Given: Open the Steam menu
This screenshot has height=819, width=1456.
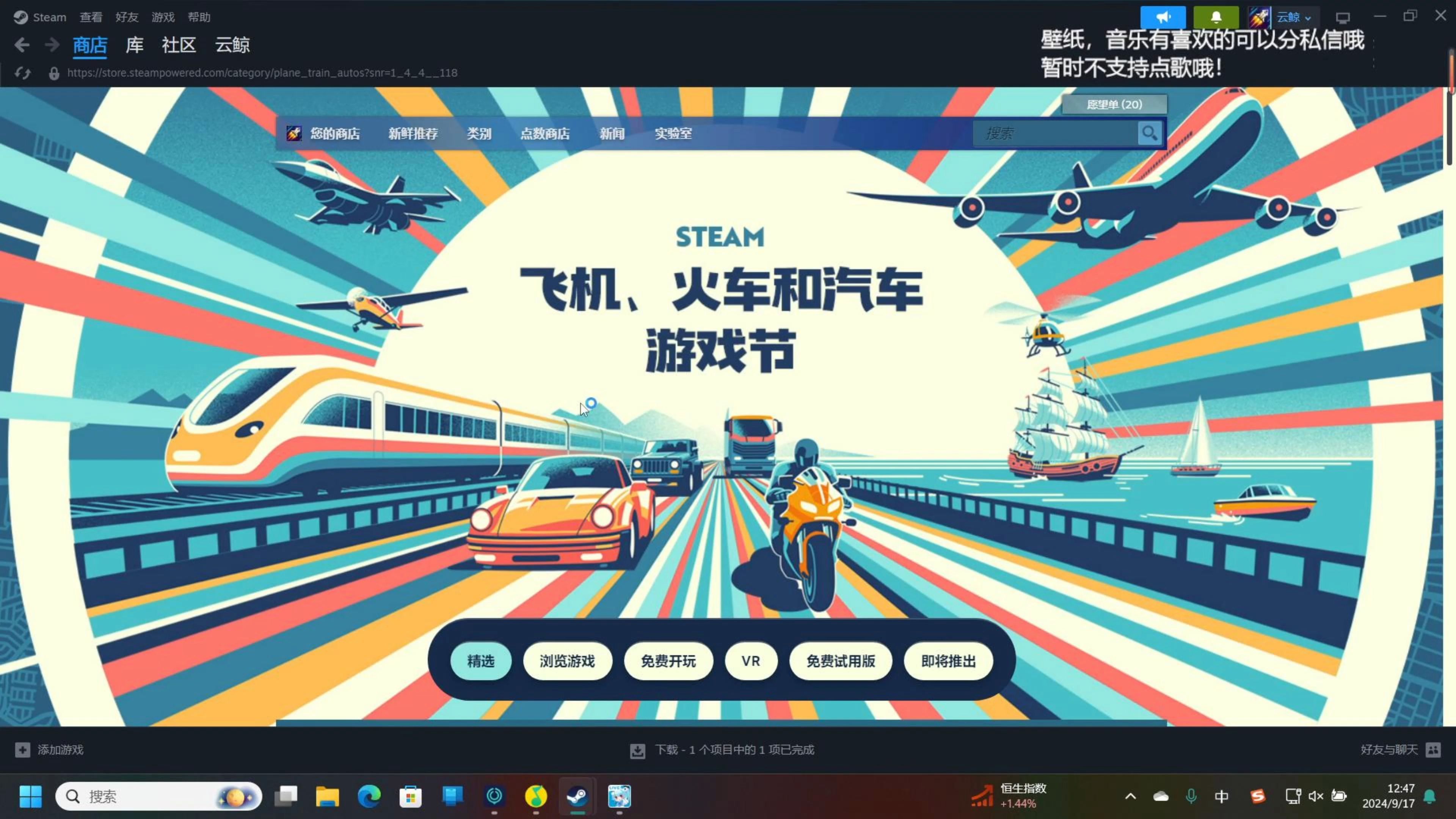Looking at the screenshot, I should (x=50, y=17).
